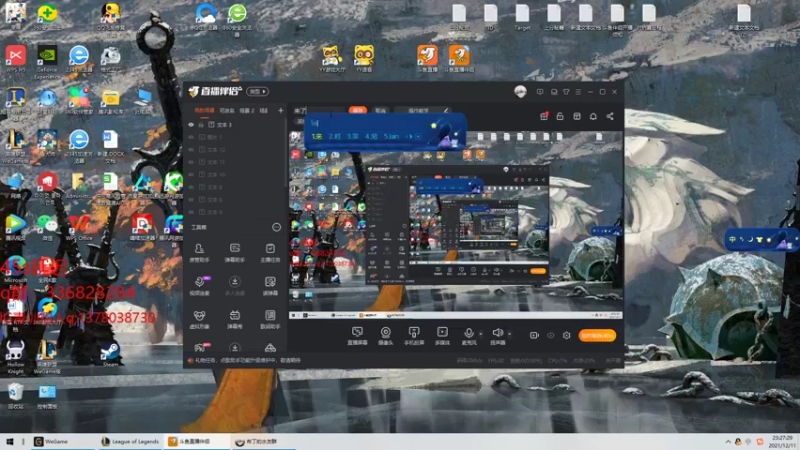Switch to the 可改名 scene tab
The height and width of the screenshot is (450, 800).
[227, 110]
